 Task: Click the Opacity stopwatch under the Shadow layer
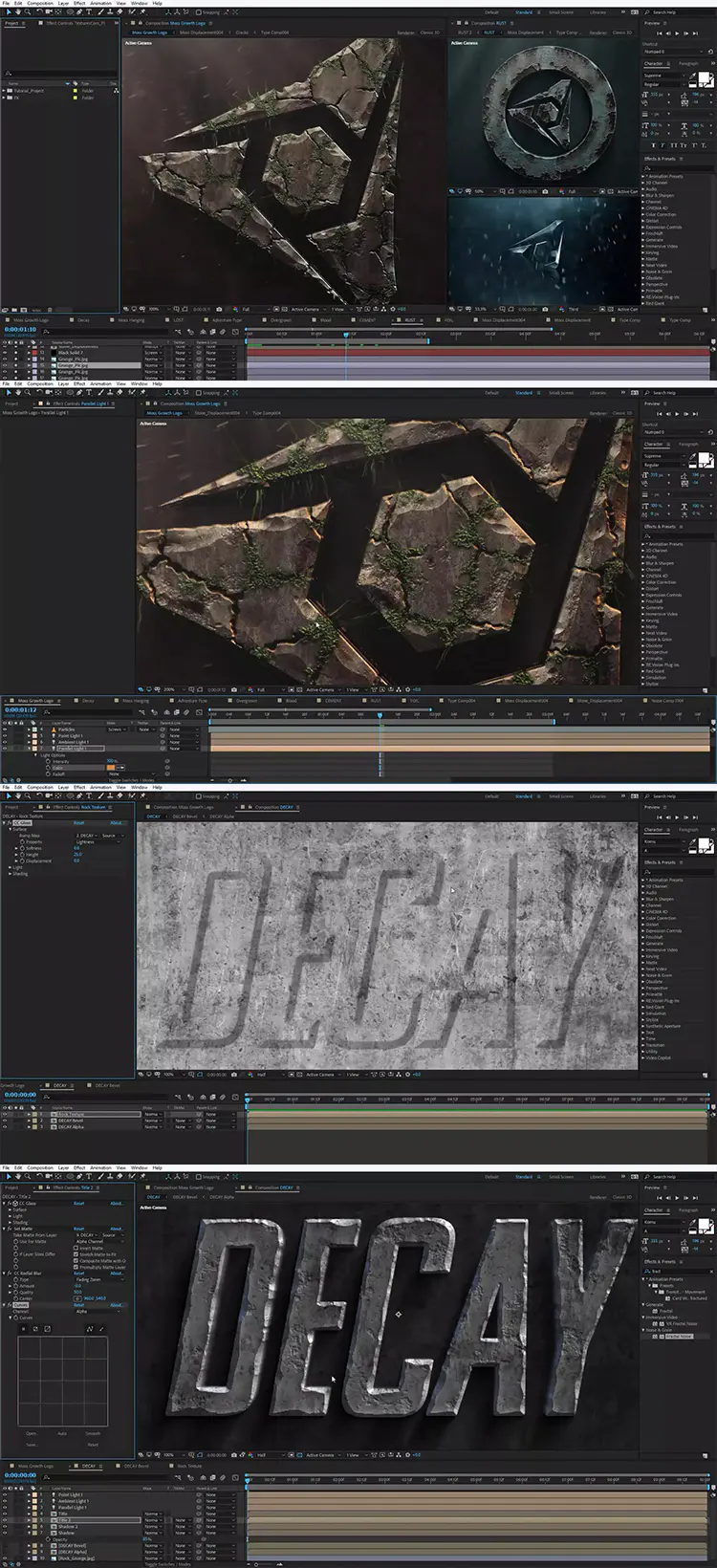(48, 1539)
